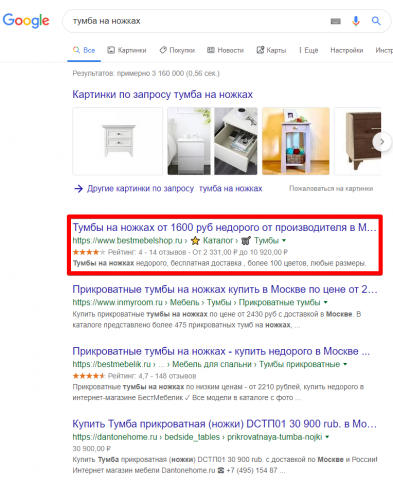The height and width of the screenshot is (480, 393).
Task: Open result Купить Тумба прикроватная (ножки) DСТП01
Action: point(225,424)
